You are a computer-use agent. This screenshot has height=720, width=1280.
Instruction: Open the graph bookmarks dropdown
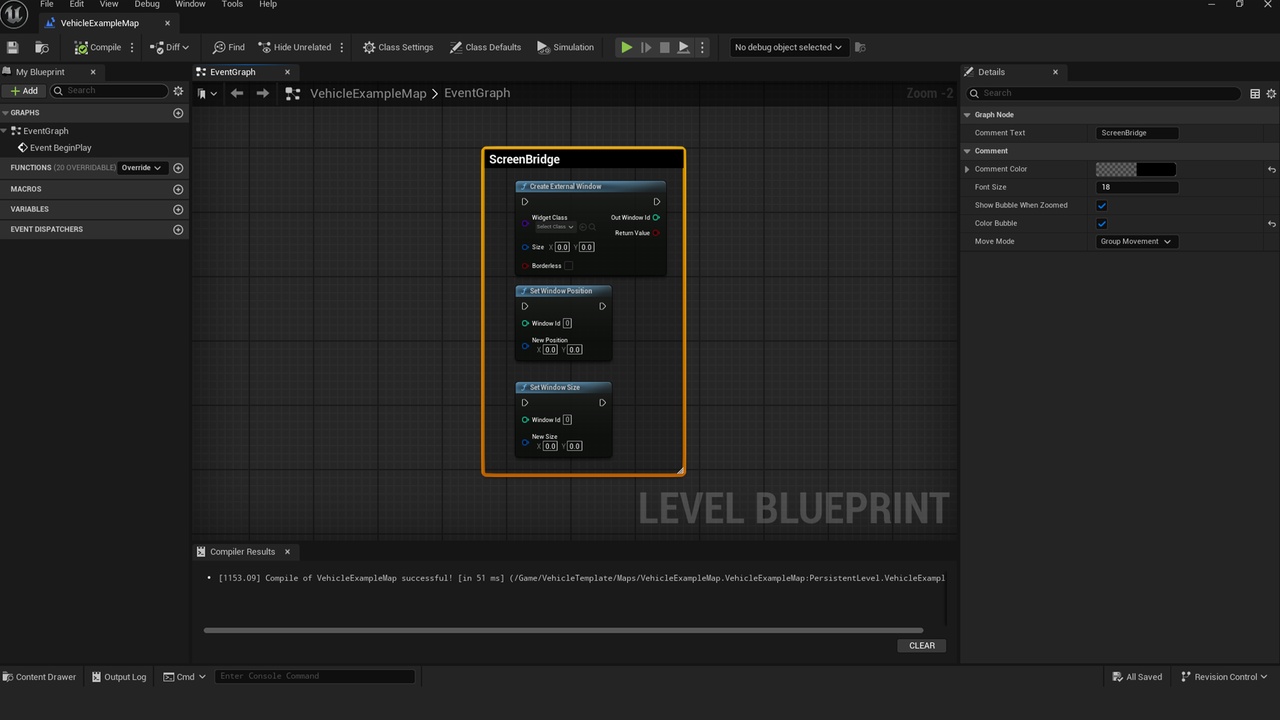click(x=207, y=93)
